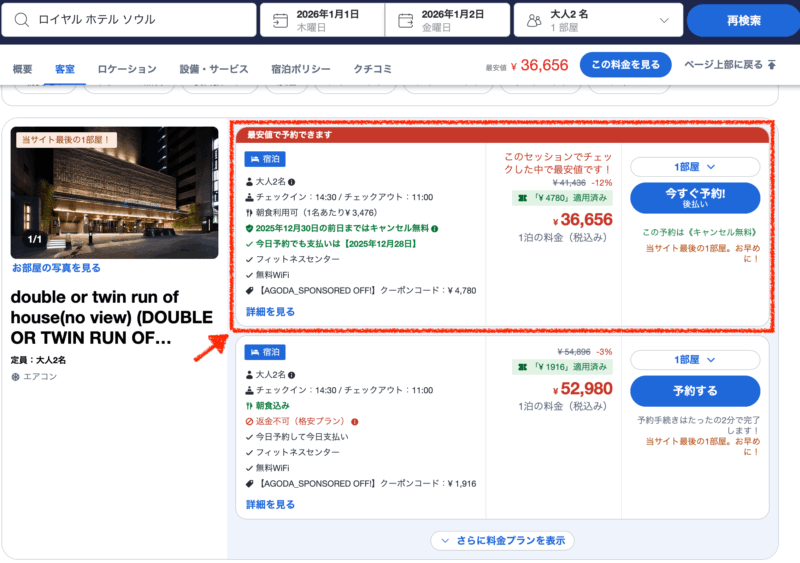Click the ¥36,656 price in header
The height and width of the screenshot is (563, 800).
[539, 65]
